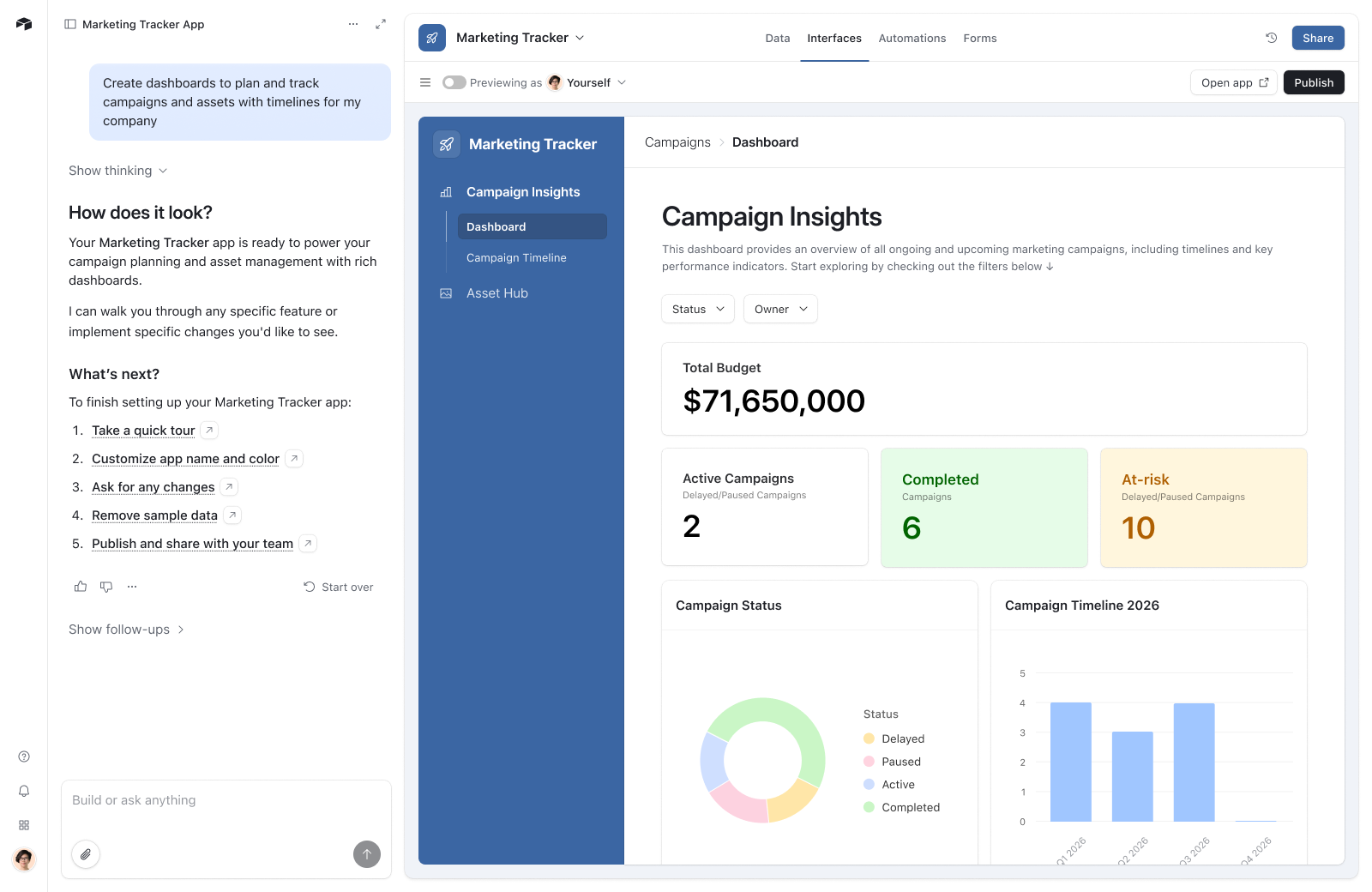Give a thumbs up on the response

tap(80, 587)
